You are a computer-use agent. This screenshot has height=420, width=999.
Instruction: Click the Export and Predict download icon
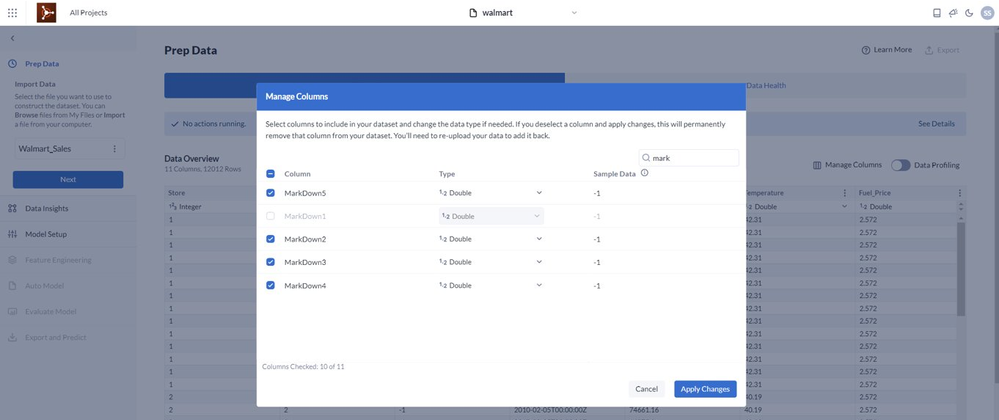pos(12,337)
